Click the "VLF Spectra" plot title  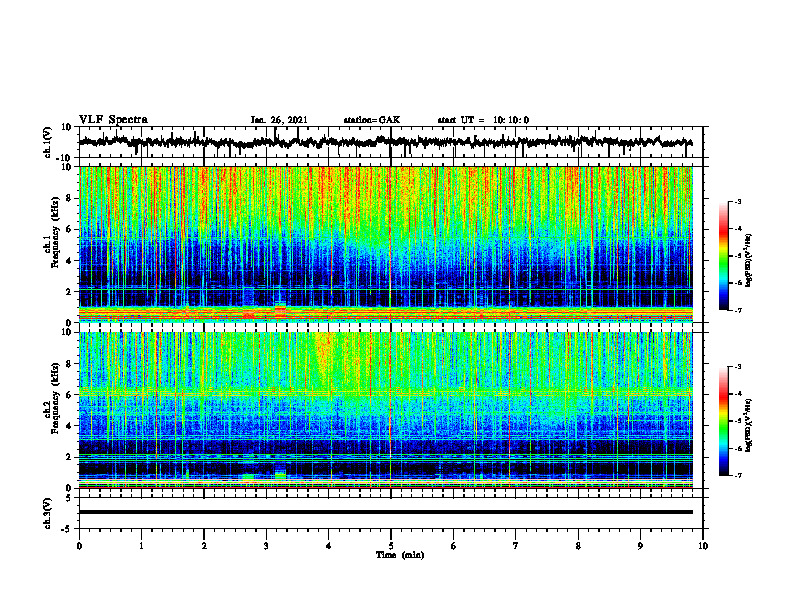coord(113,120)
